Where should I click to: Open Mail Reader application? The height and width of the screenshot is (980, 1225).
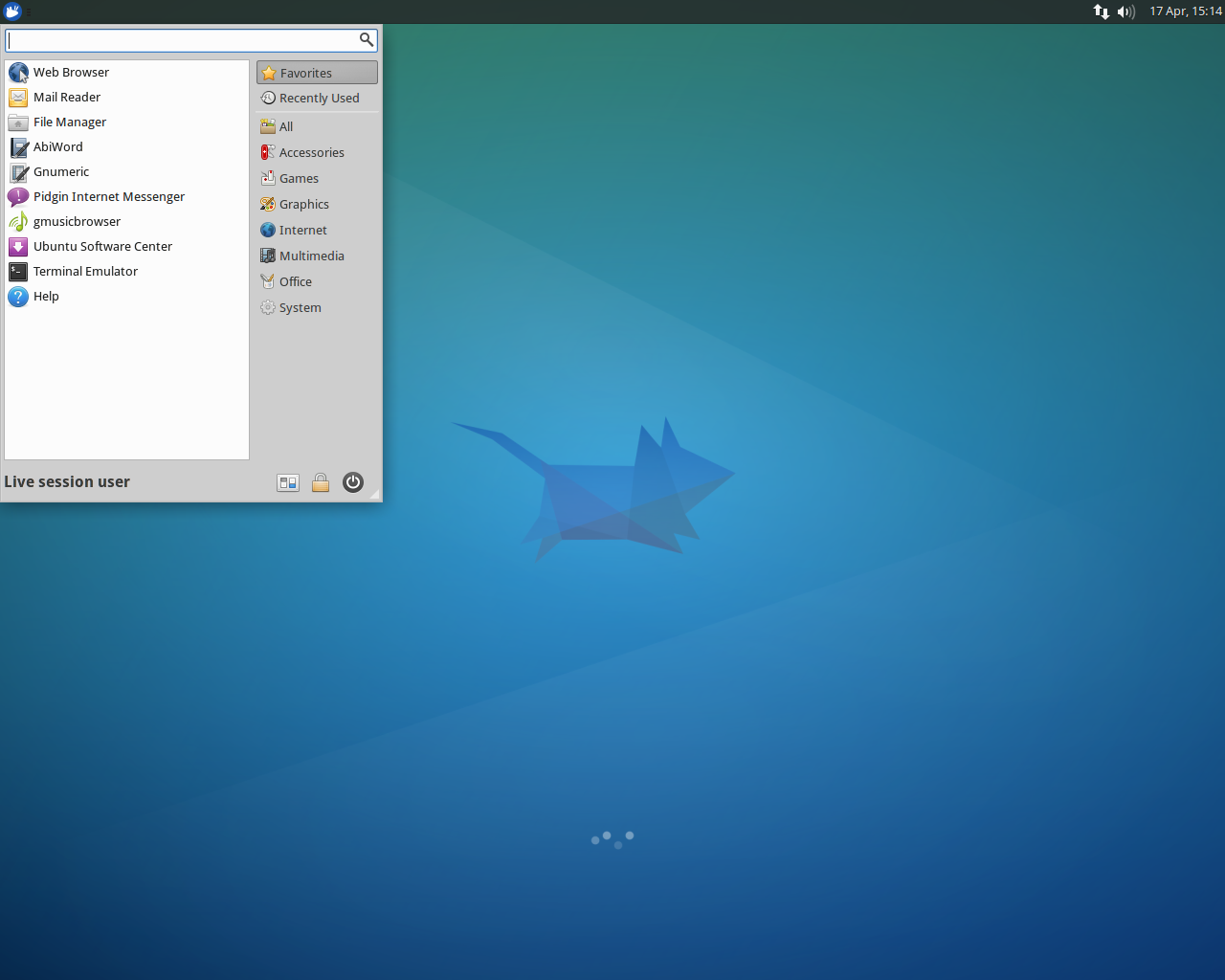pyautogui.click(x=126, y=98)
